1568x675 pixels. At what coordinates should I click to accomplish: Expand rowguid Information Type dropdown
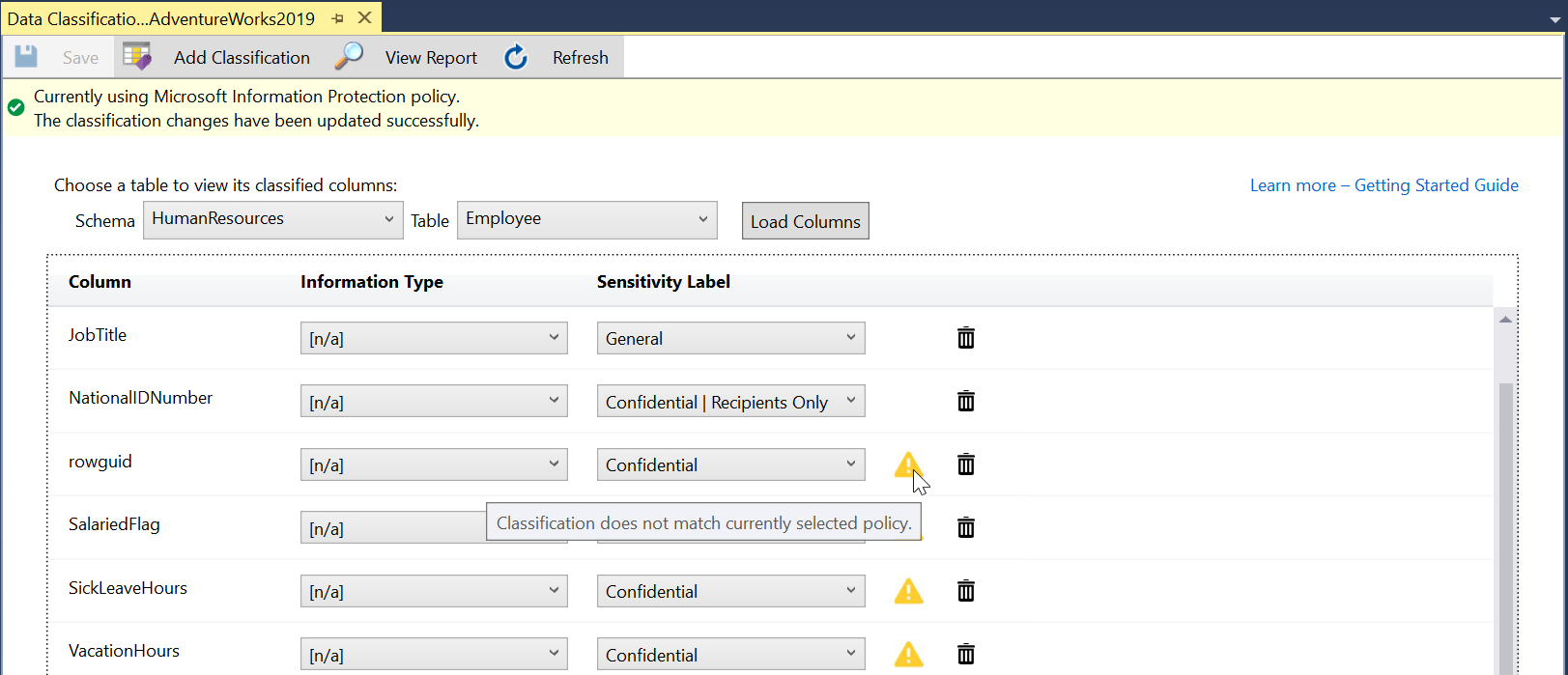point(434,464)
